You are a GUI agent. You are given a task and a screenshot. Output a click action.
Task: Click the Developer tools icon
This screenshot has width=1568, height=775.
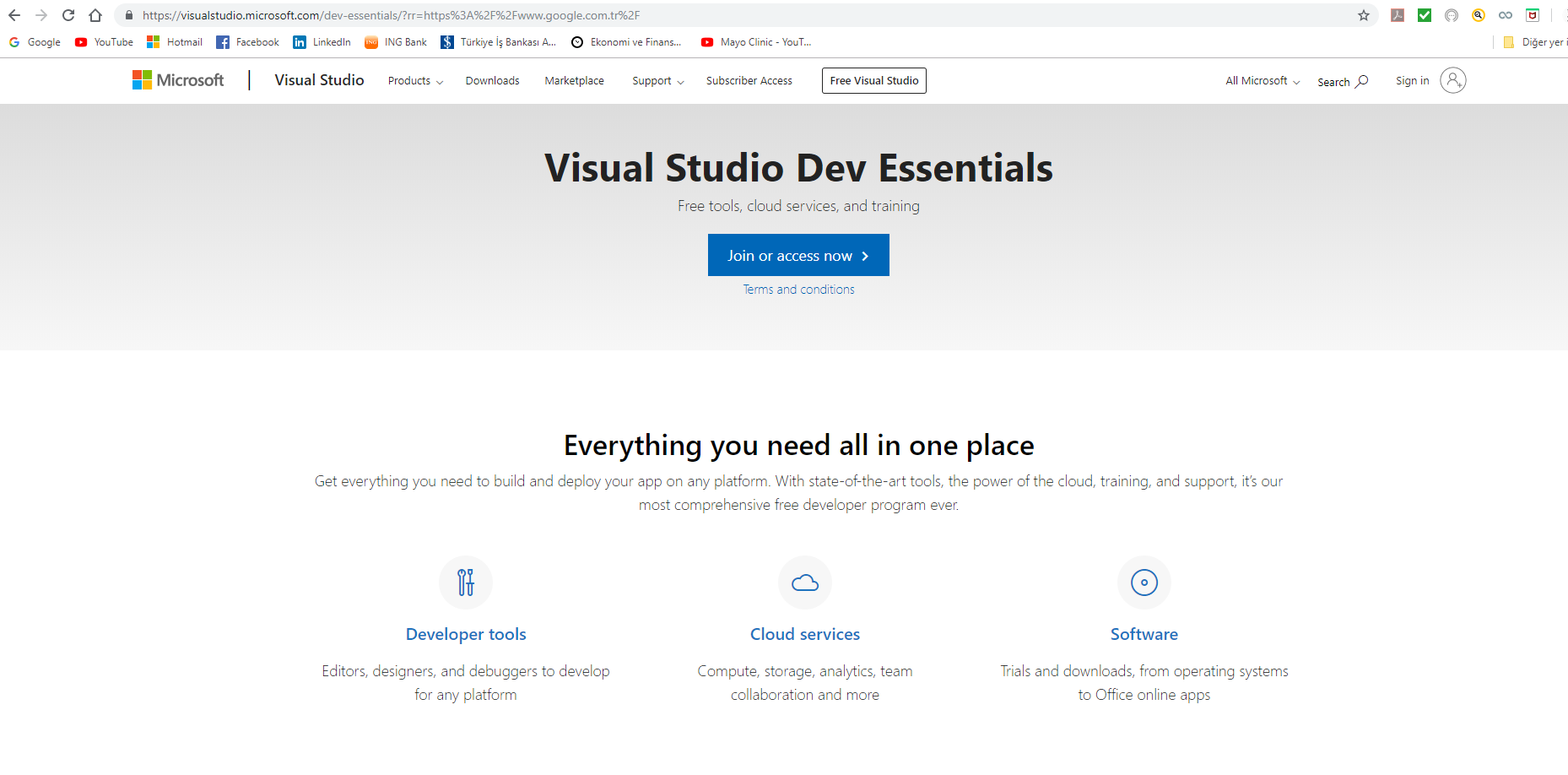[x=466, y=583]
